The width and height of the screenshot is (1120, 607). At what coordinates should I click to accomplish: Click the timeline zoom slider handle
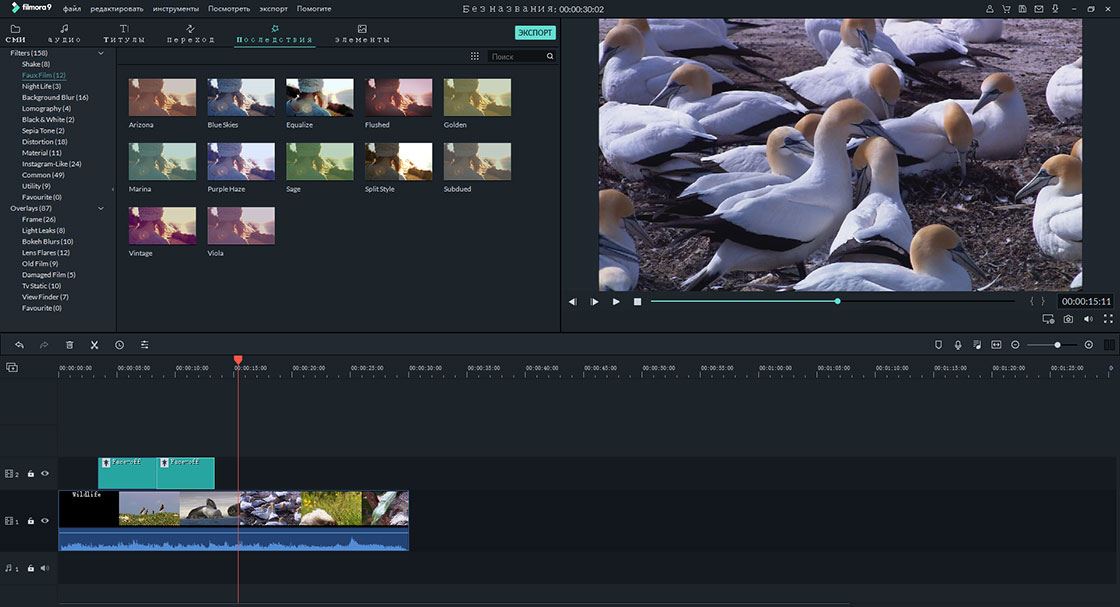(x=1057, y=344)
